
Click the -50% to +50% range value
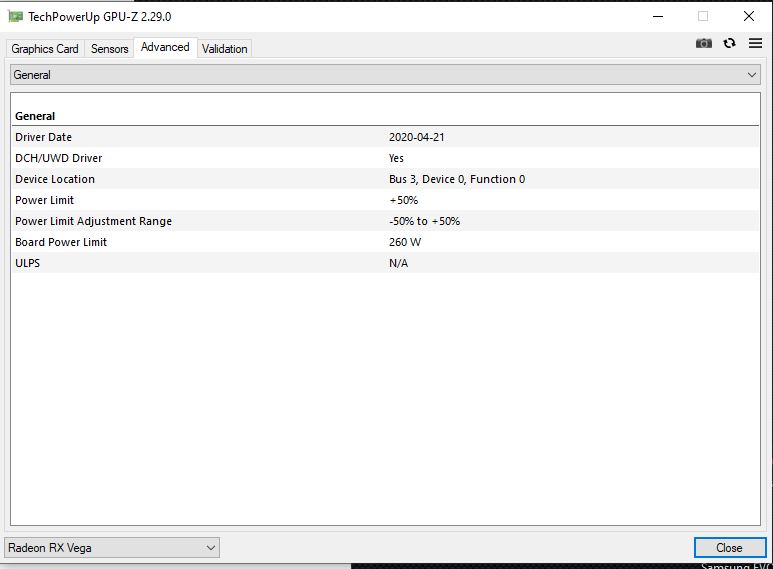pyautogui.click(x=424, y=221)
